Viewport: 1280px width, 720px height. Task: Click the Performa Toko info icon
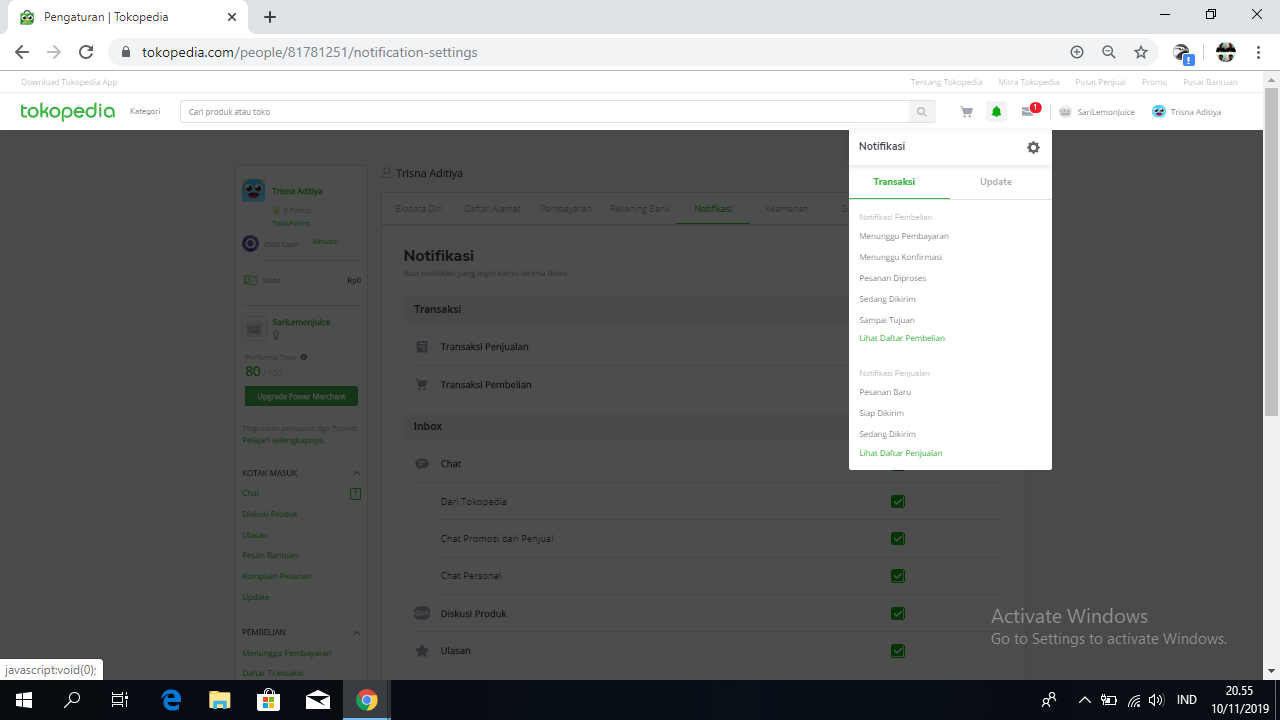click(x=303, y=357)
